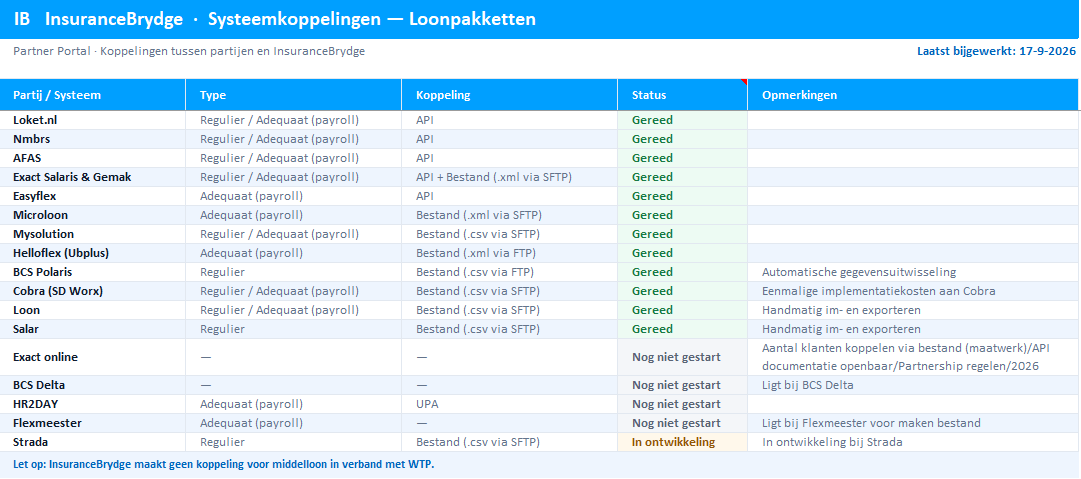Viewport: 1081px width, 479px height.
Task: Select the Partner Portal subtitle text
Action: coord(189,52)
